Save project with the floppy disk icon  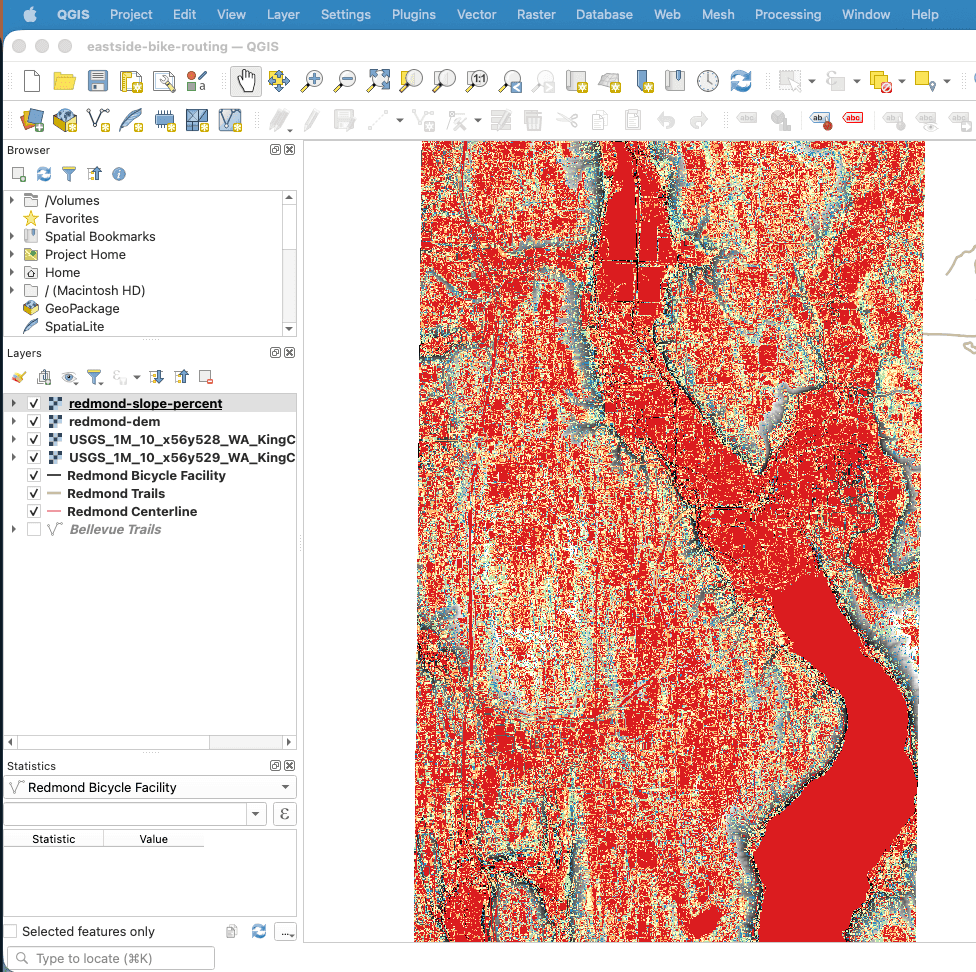[x=98, y=81]
